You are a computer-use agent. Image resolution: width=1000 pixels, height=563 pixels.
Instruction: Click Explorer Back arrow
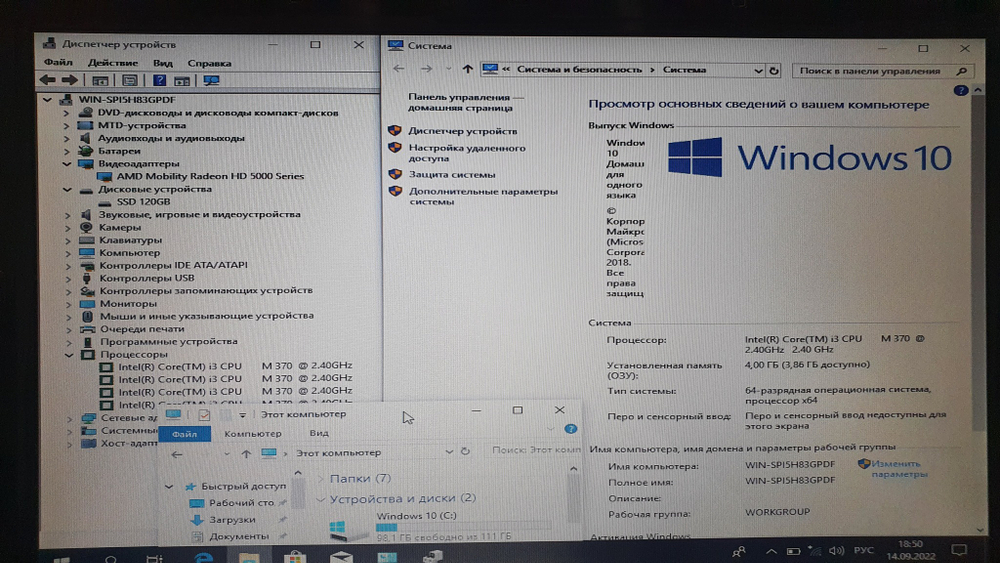pos(177,454)
